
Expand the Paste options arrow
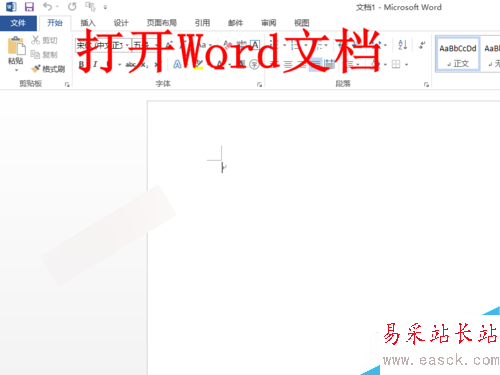16,70
